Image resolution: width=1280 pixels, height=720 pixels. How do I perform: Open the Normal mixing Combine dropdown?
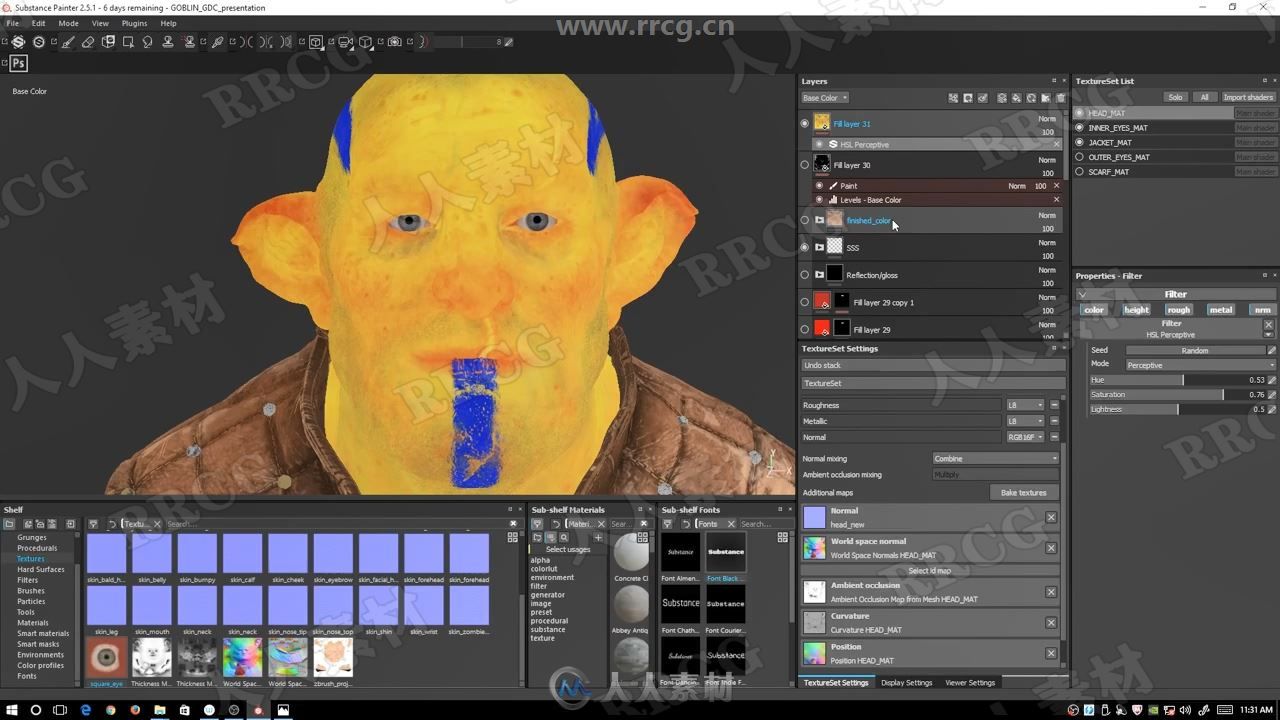[x=995, y=459]
